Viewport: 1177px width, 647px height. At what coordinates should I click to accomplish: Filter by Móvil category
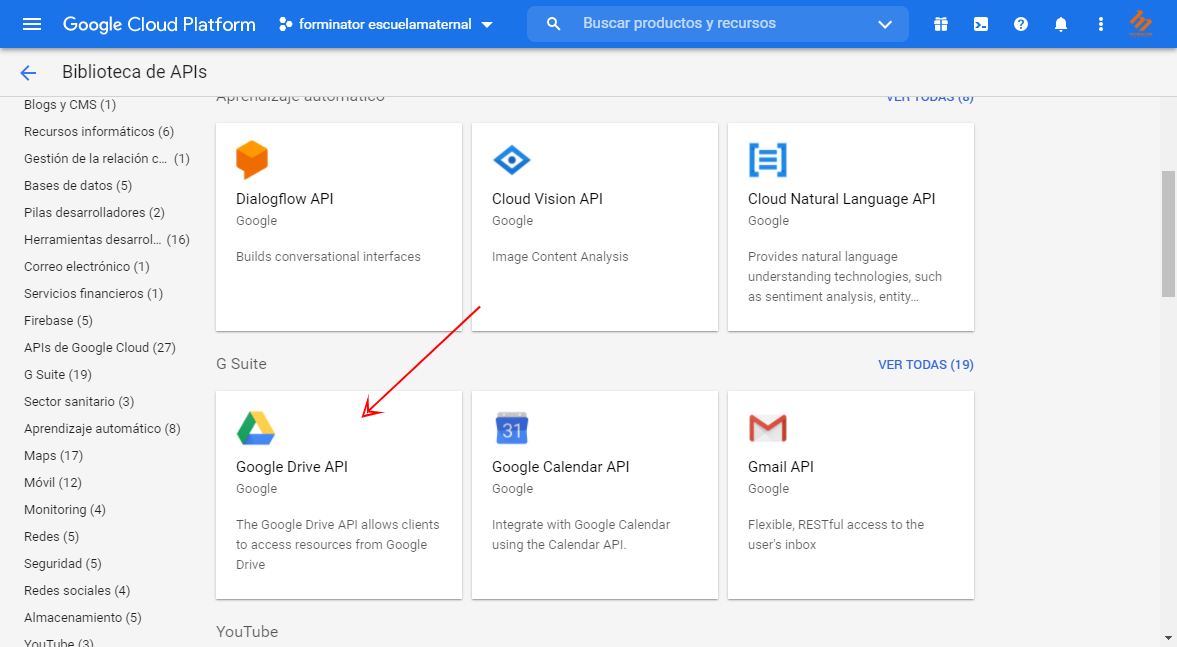(x=53, y=483)
